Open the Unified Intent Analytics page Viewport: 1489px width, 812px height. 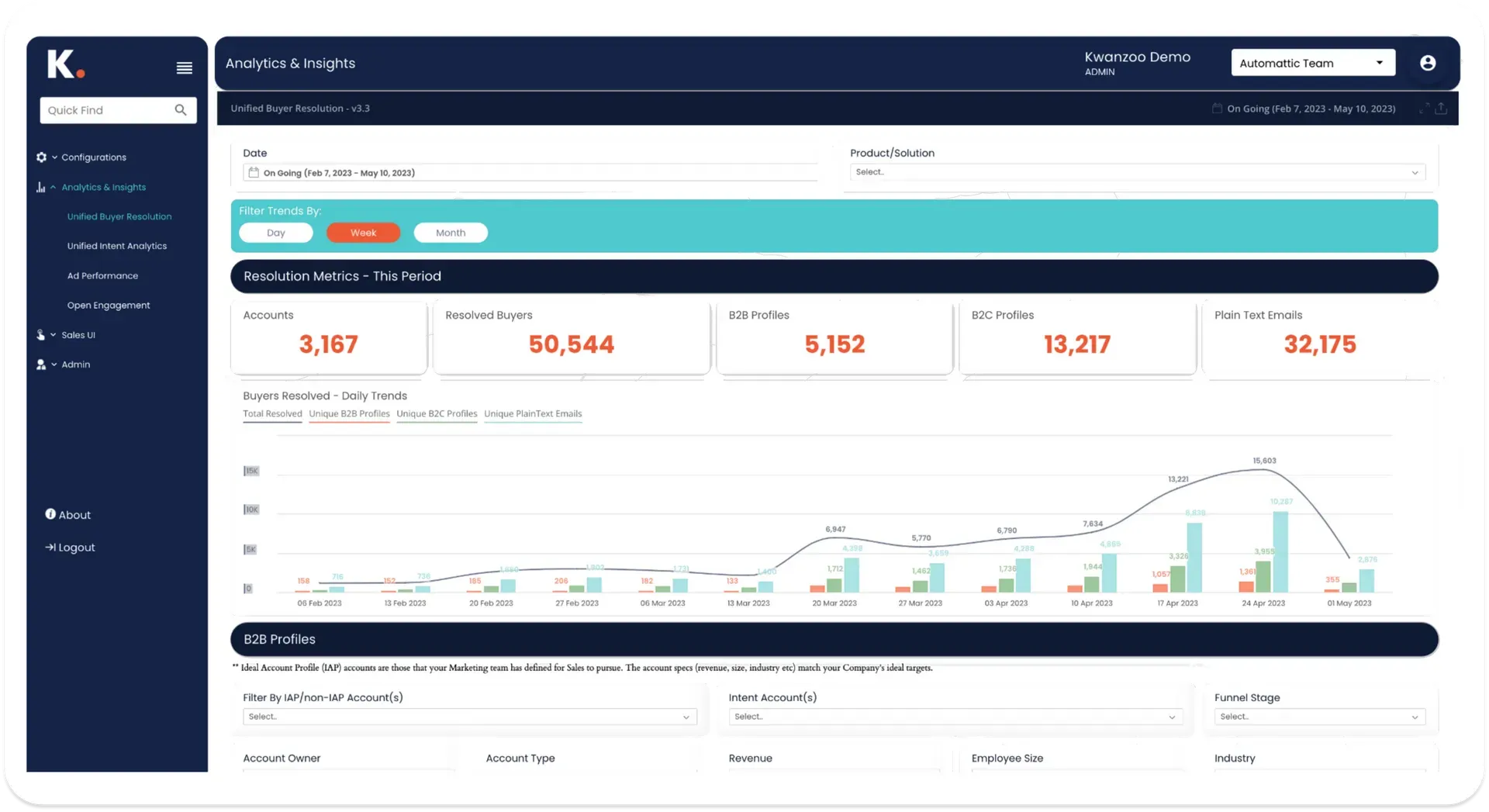(116, 246)
